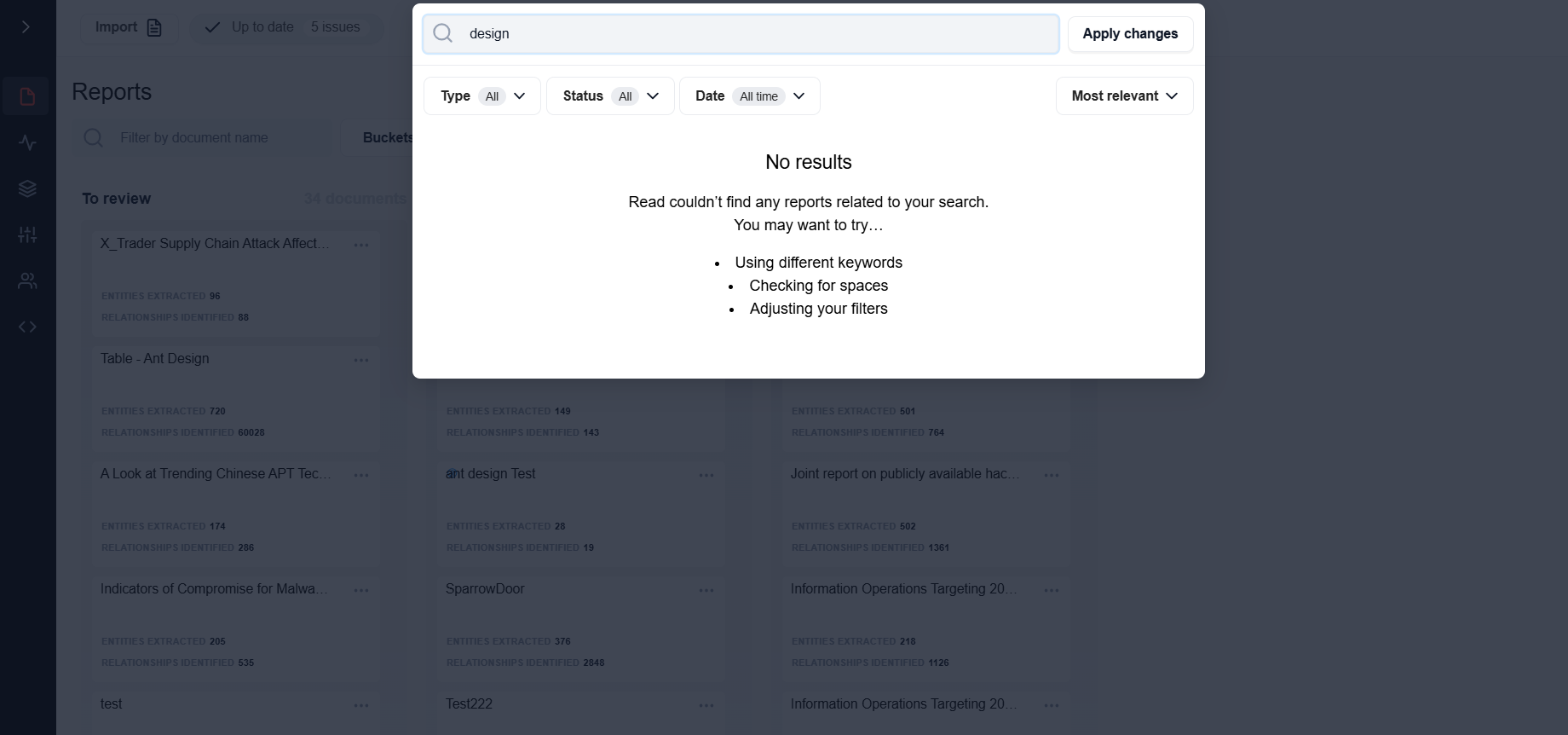Image resolution: width=1568 pixels, height=735 pixels.
Task: Open the code brackets icon in sidebar
Action: [27, 327]
